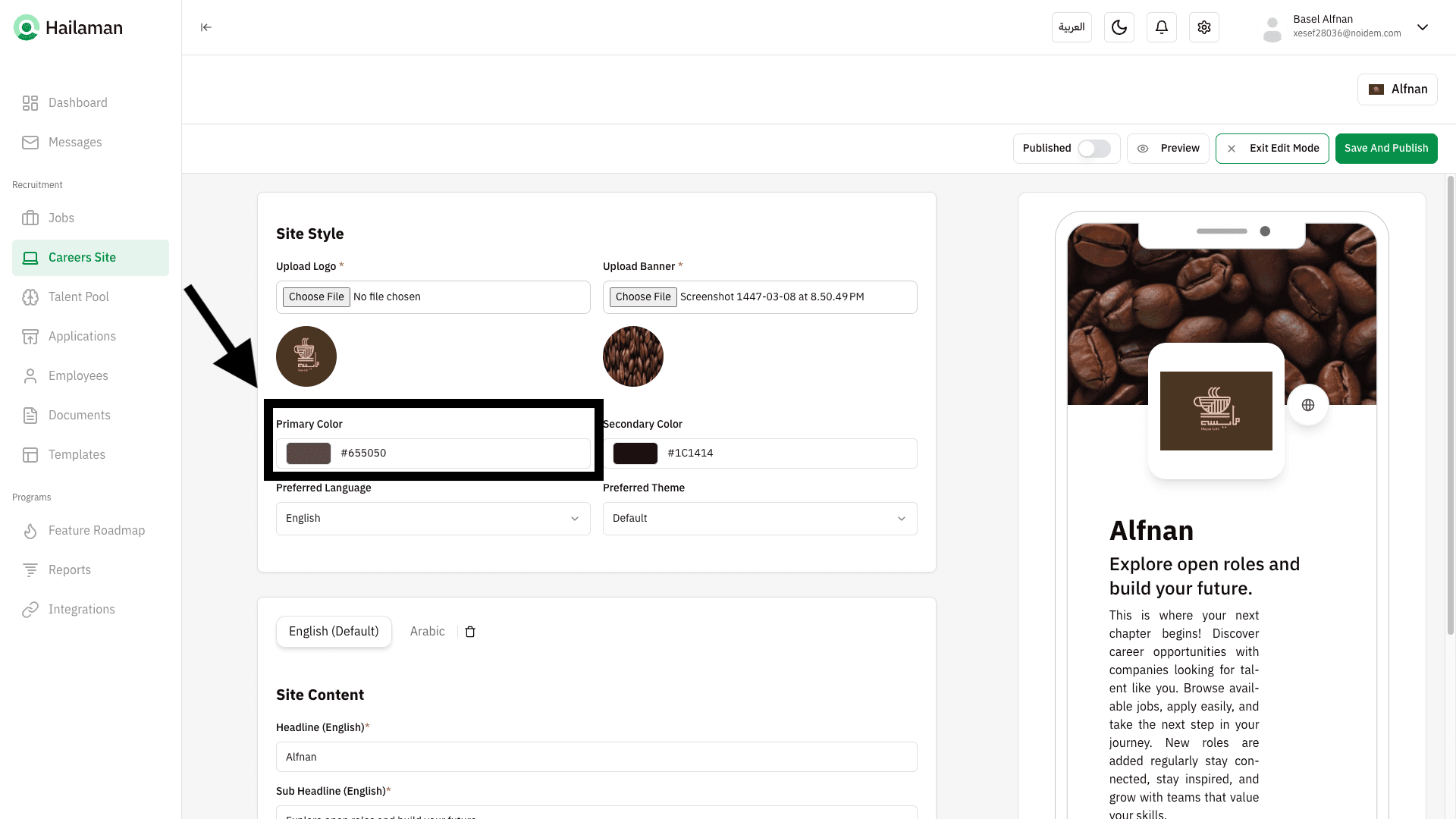Toggle the Published switch
The image size is (1456, 819).
tap(1094, 149)
